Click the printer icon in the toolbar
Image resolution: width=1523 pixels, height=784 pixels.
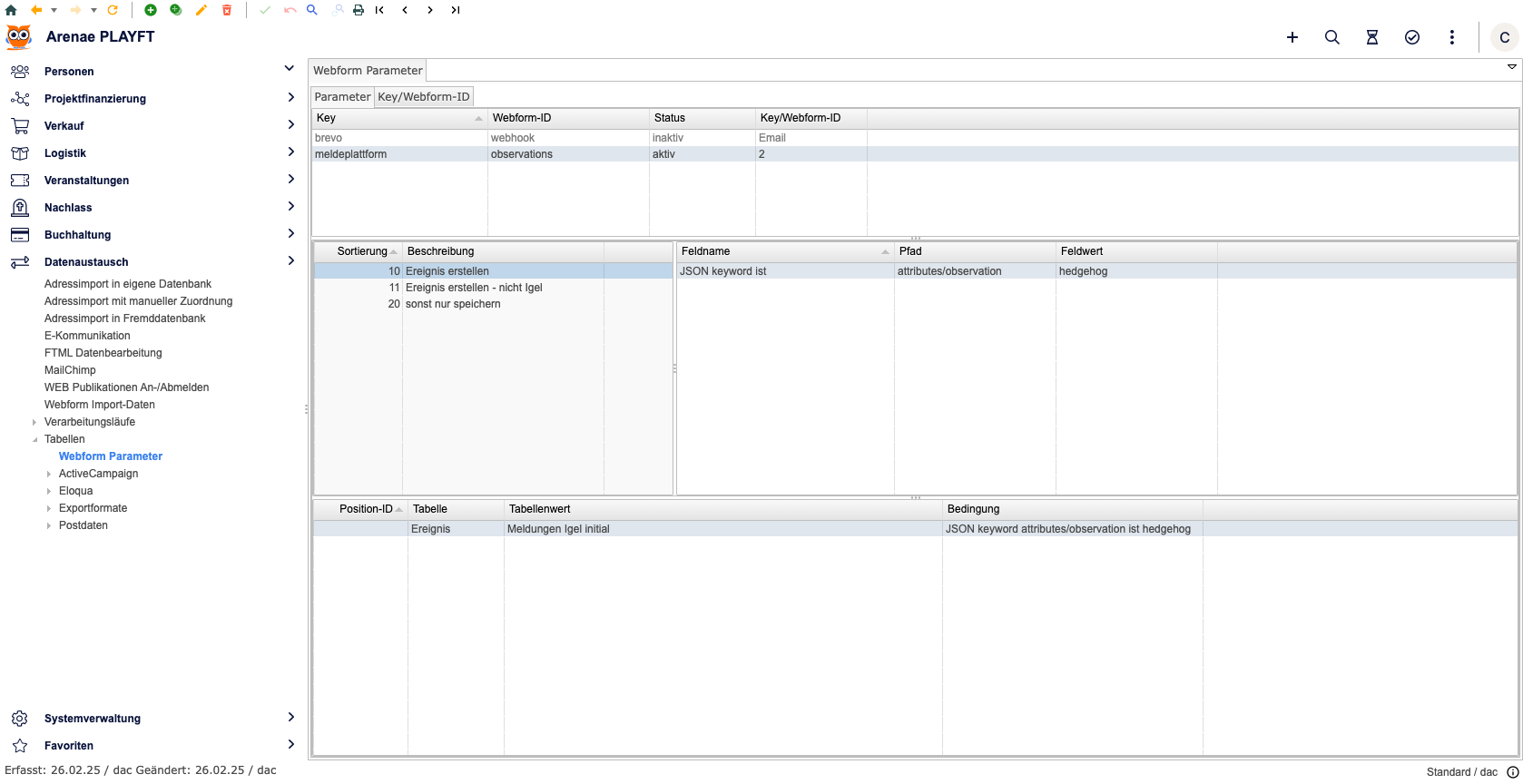[x=359, y=10]
